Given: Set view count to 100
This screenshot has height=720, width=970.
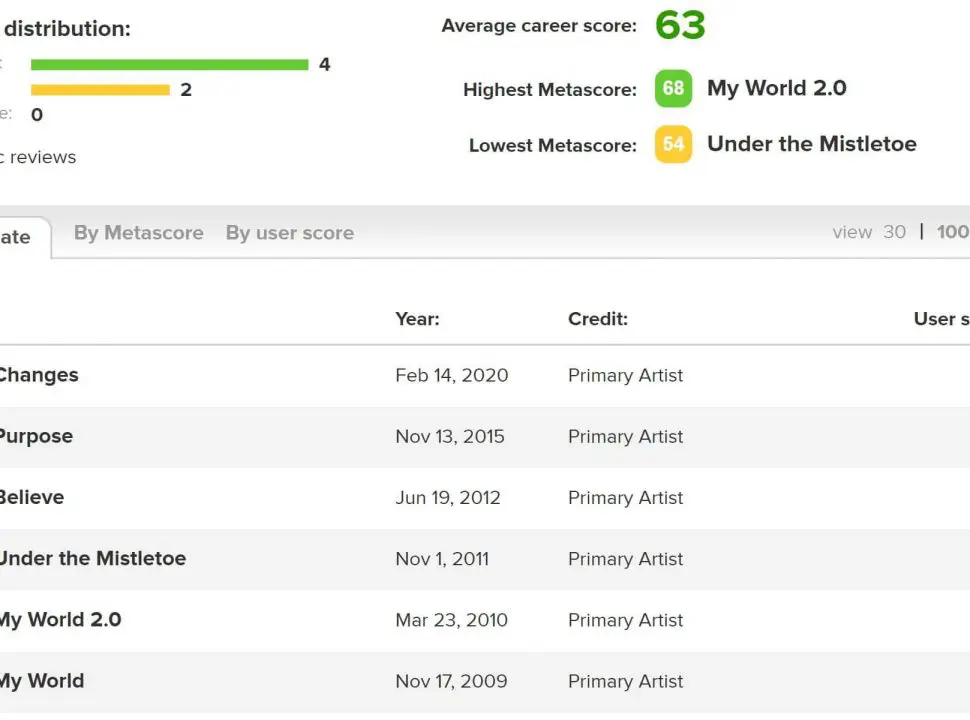Looking at the screenshot, I should tap(952, 232).
